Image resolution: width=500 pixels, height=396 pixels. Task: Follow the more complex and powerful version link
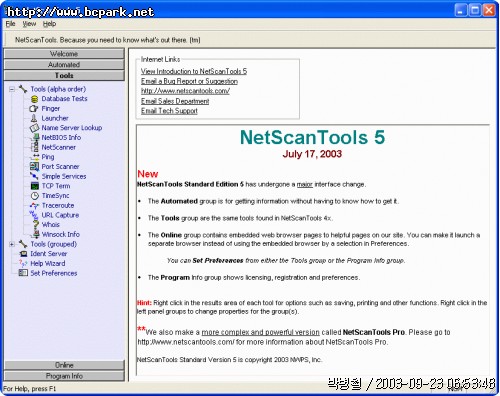[x=261, y=332]
